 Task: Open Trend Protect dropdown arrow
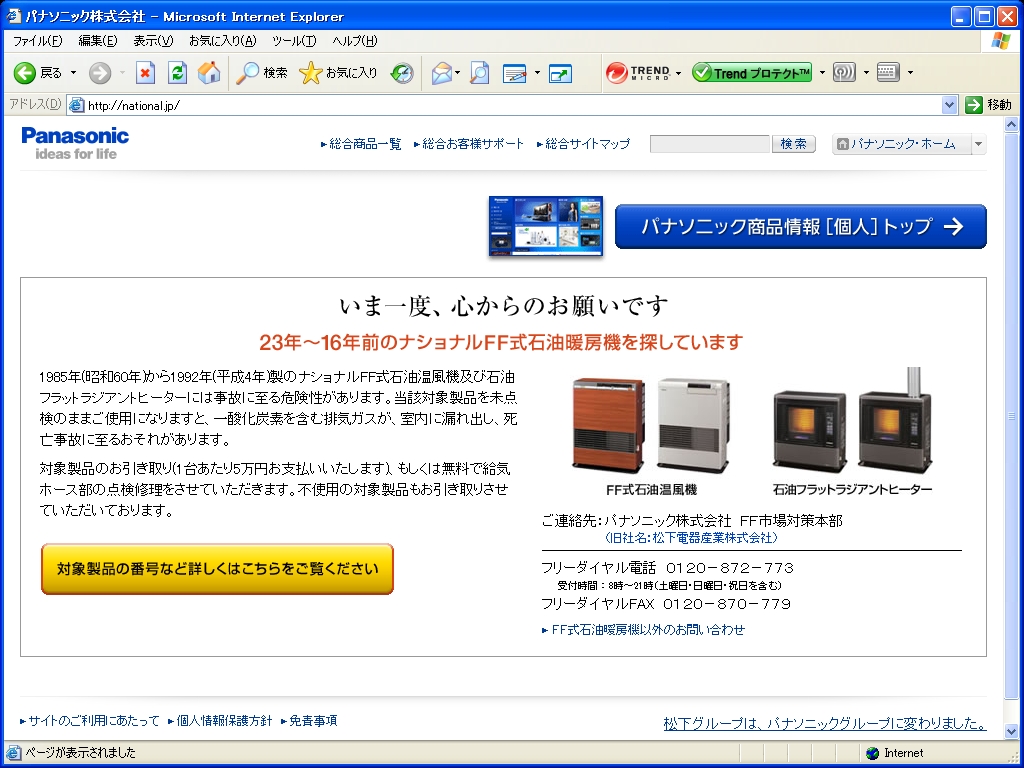822,72
